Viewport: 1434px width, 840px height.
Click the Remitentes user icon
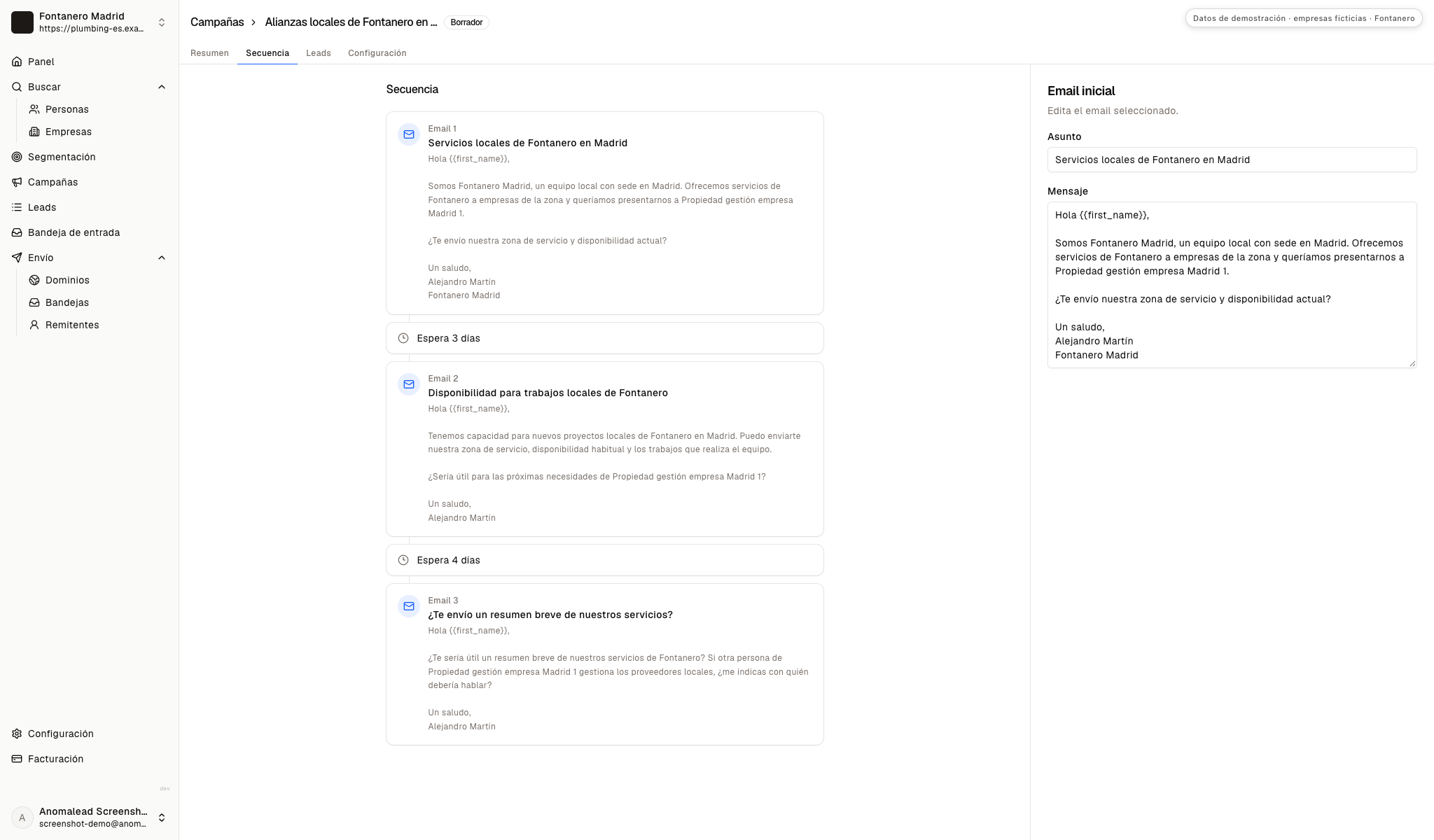tap(34, 325)
